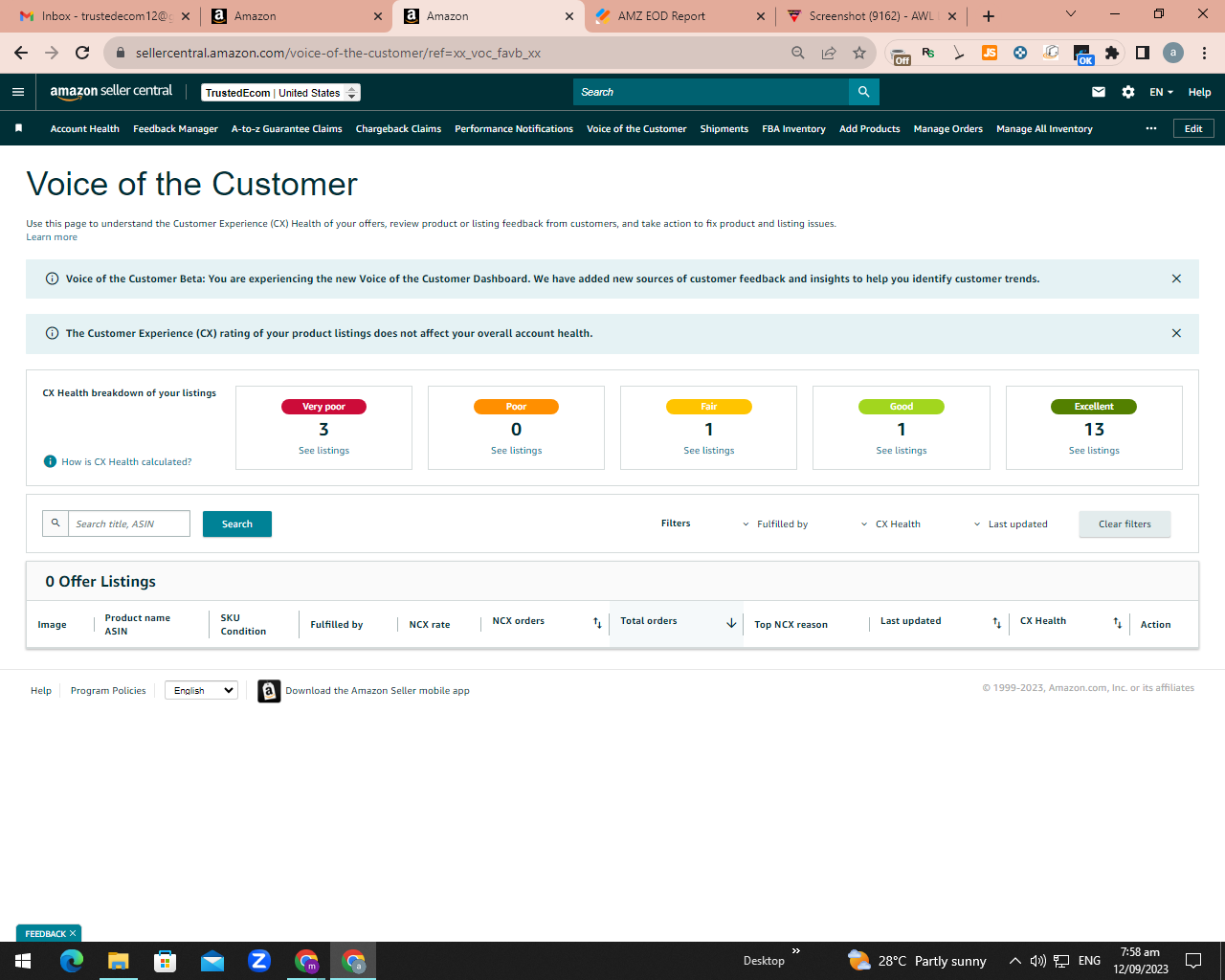The image size is (1225, 980).
Task: Go to Chargeback Claims
Action: [398, 128]
